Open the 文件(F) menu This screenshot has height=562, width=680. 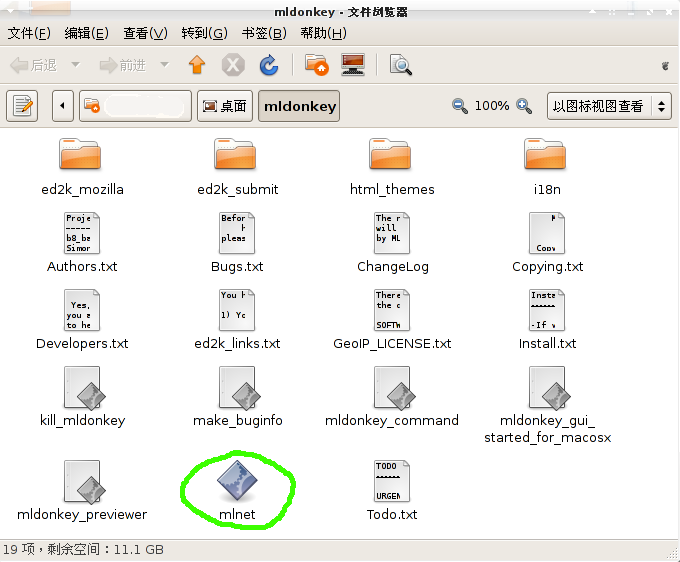tap(29, 33)
